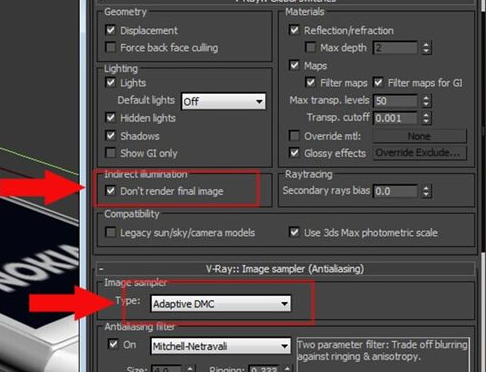486x372 pixels.
Task: Enable Show GI only option
Action: (110, 153)
